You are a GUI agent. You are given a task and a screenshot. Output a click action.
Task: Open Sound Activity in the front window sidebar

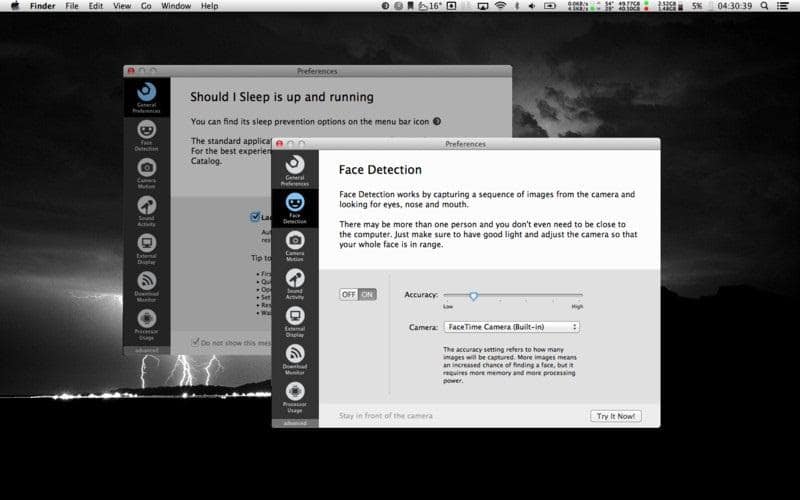pyautogui.click(x=294, y=283)
